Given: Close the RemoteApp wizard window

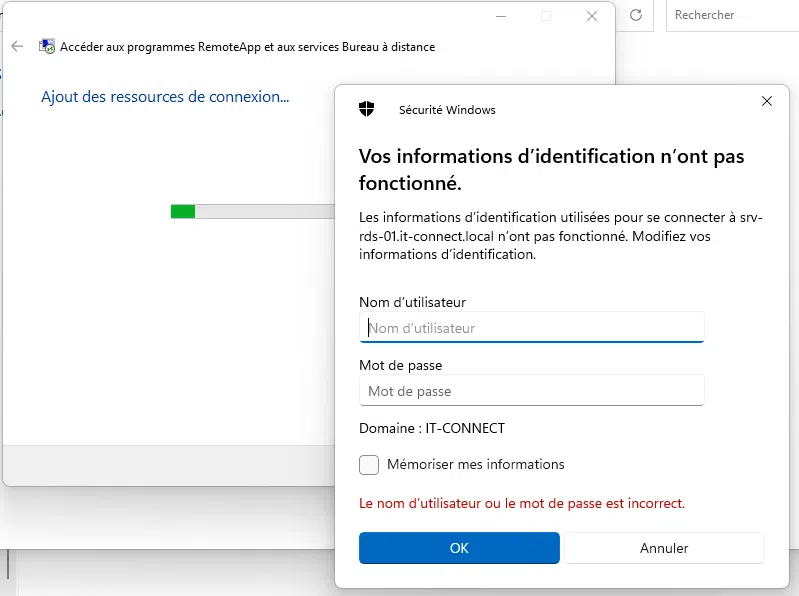Looking at the screenshot, I should [x=592, y=16].
